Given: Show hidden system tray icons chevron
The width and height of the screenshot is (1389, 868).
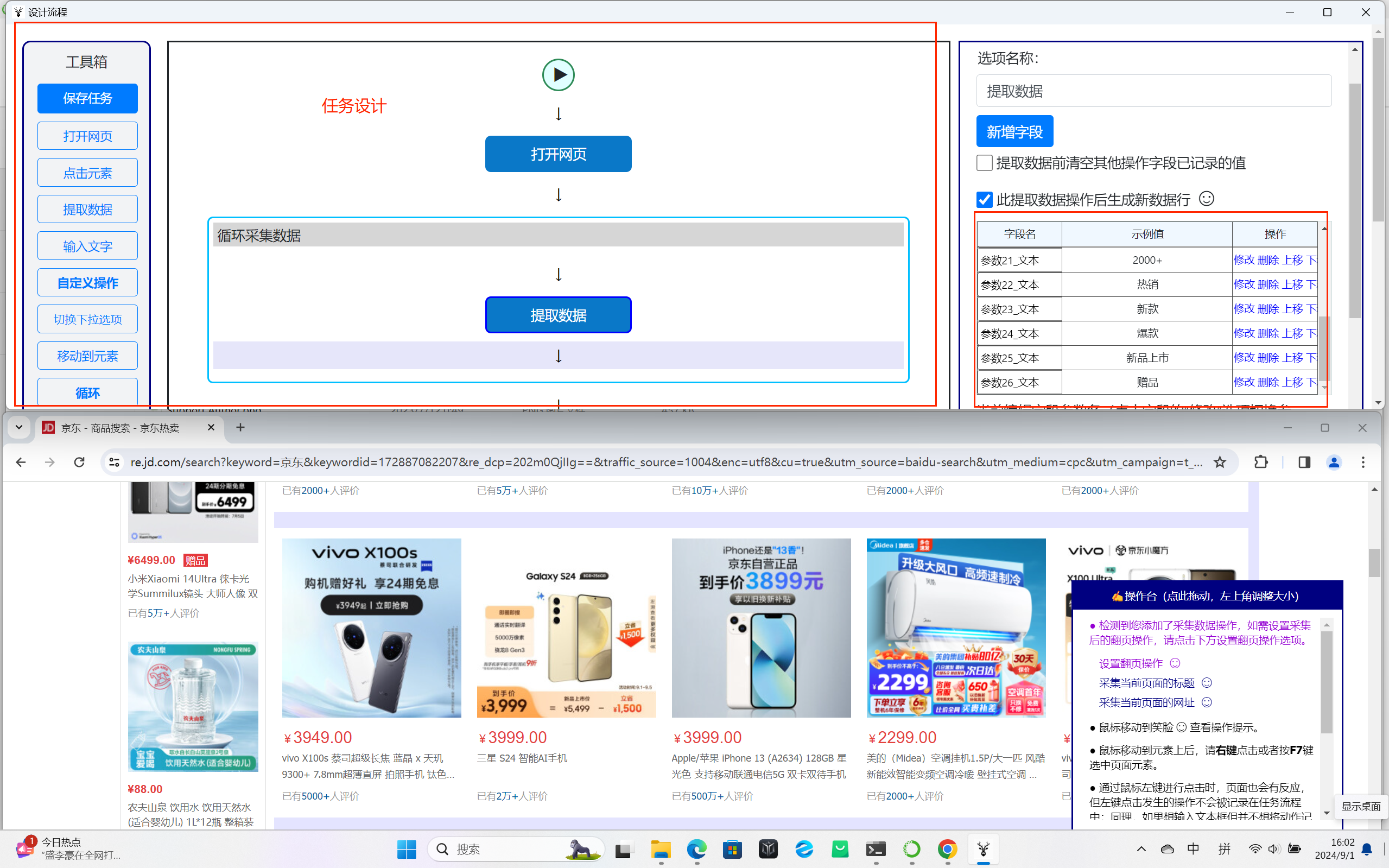Looking at the screenshot, I should 1141,849.
